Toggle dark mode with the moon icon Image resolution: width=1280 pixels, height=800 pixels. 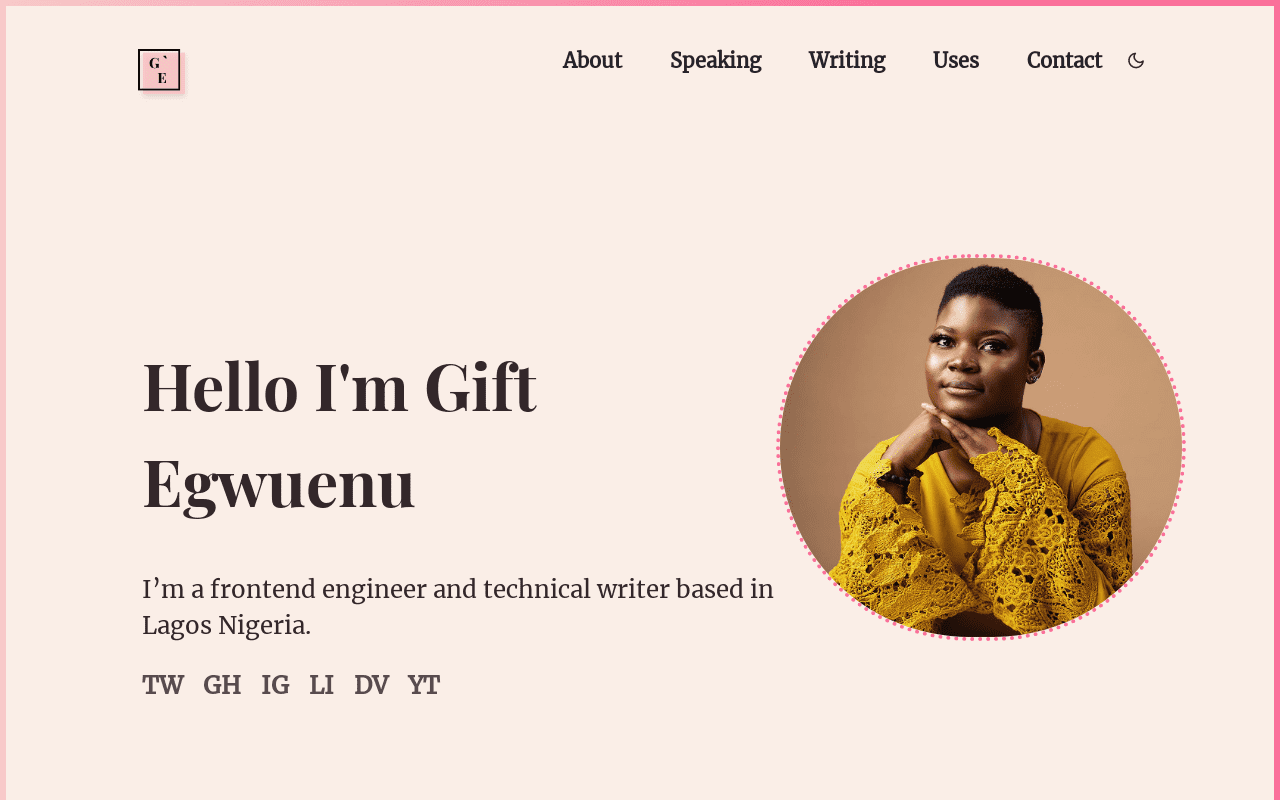(x=1136, y=61)
